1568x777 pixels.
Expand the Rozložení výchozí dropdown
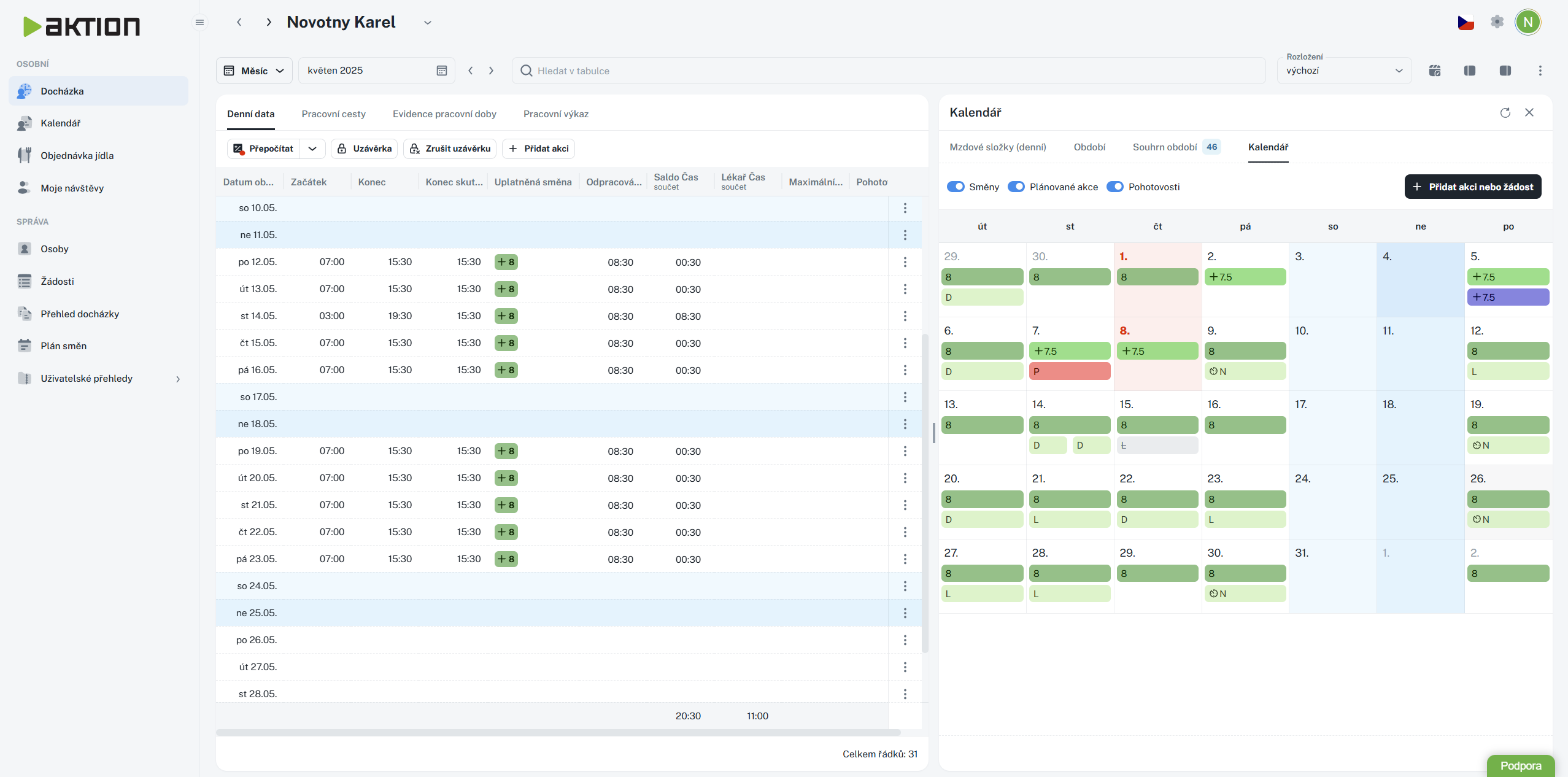1344,71
